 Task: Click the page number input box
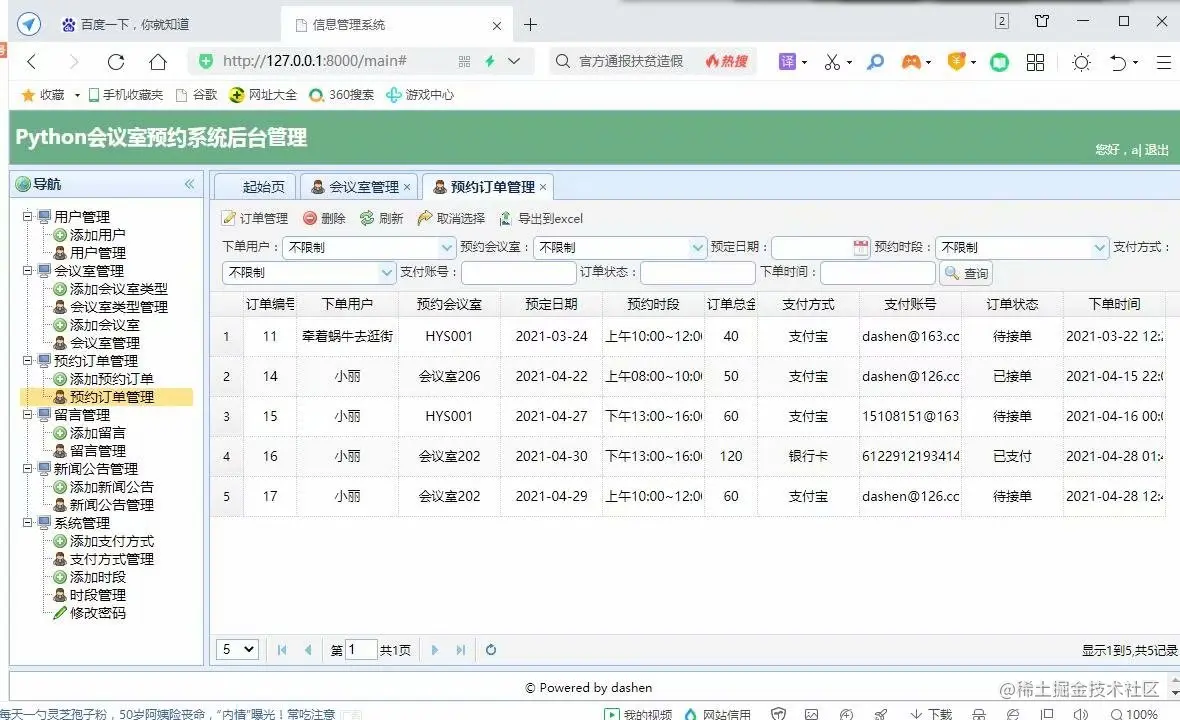point(361,649)
